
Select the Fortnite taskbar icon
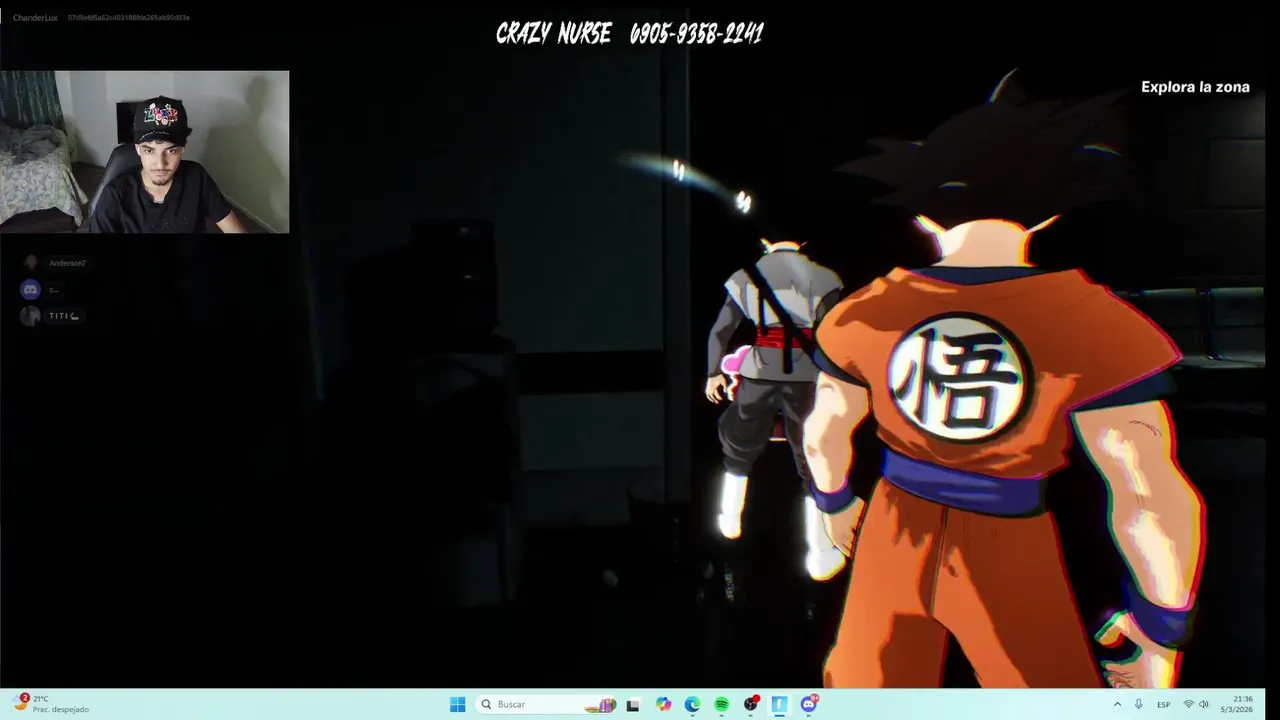[780, 704]
